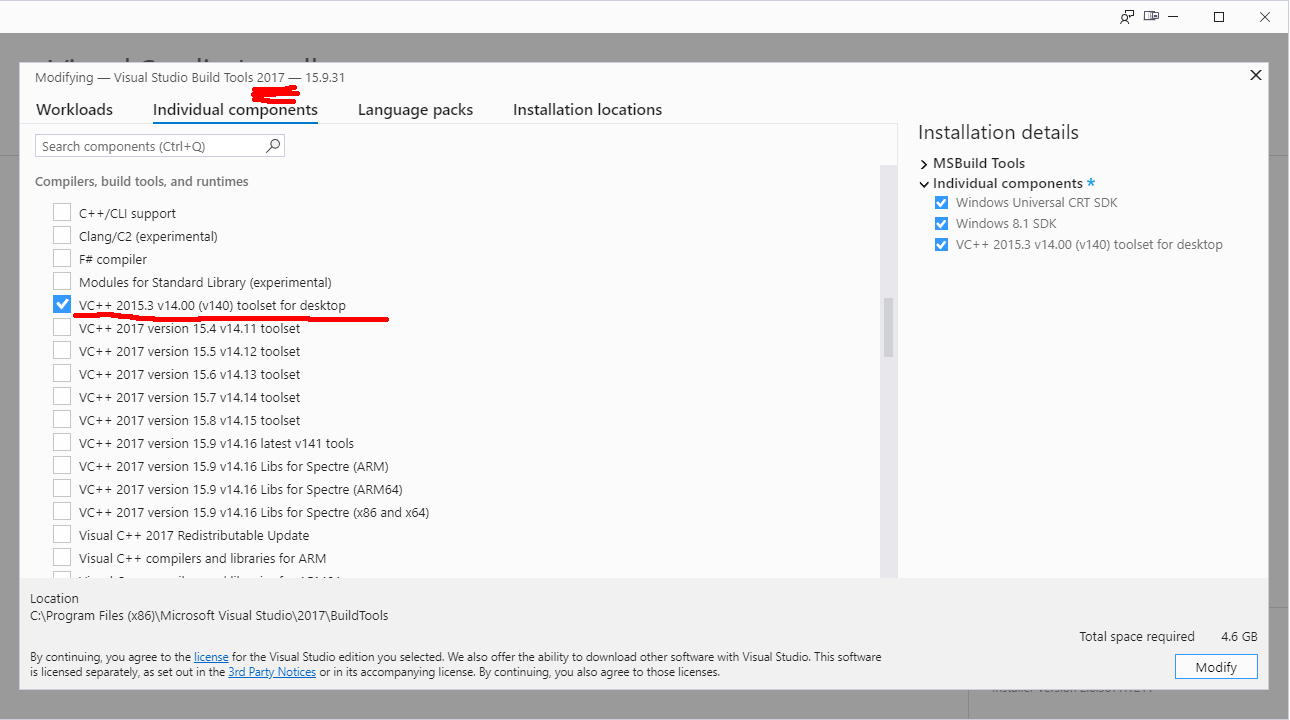
Task: Check VC++ 2017 version 15.4 v14.11 toolset
Action: click(62, 328)
